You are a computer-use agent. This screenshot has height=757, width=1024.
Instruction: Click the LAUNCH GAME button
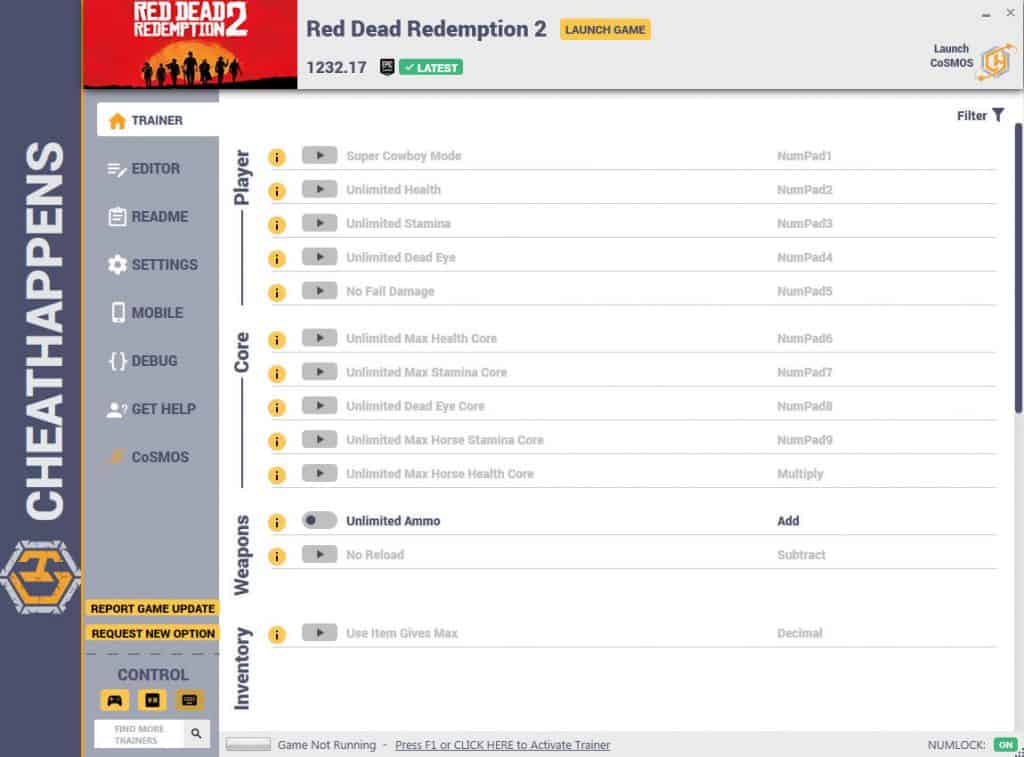[x=606, y=30]
